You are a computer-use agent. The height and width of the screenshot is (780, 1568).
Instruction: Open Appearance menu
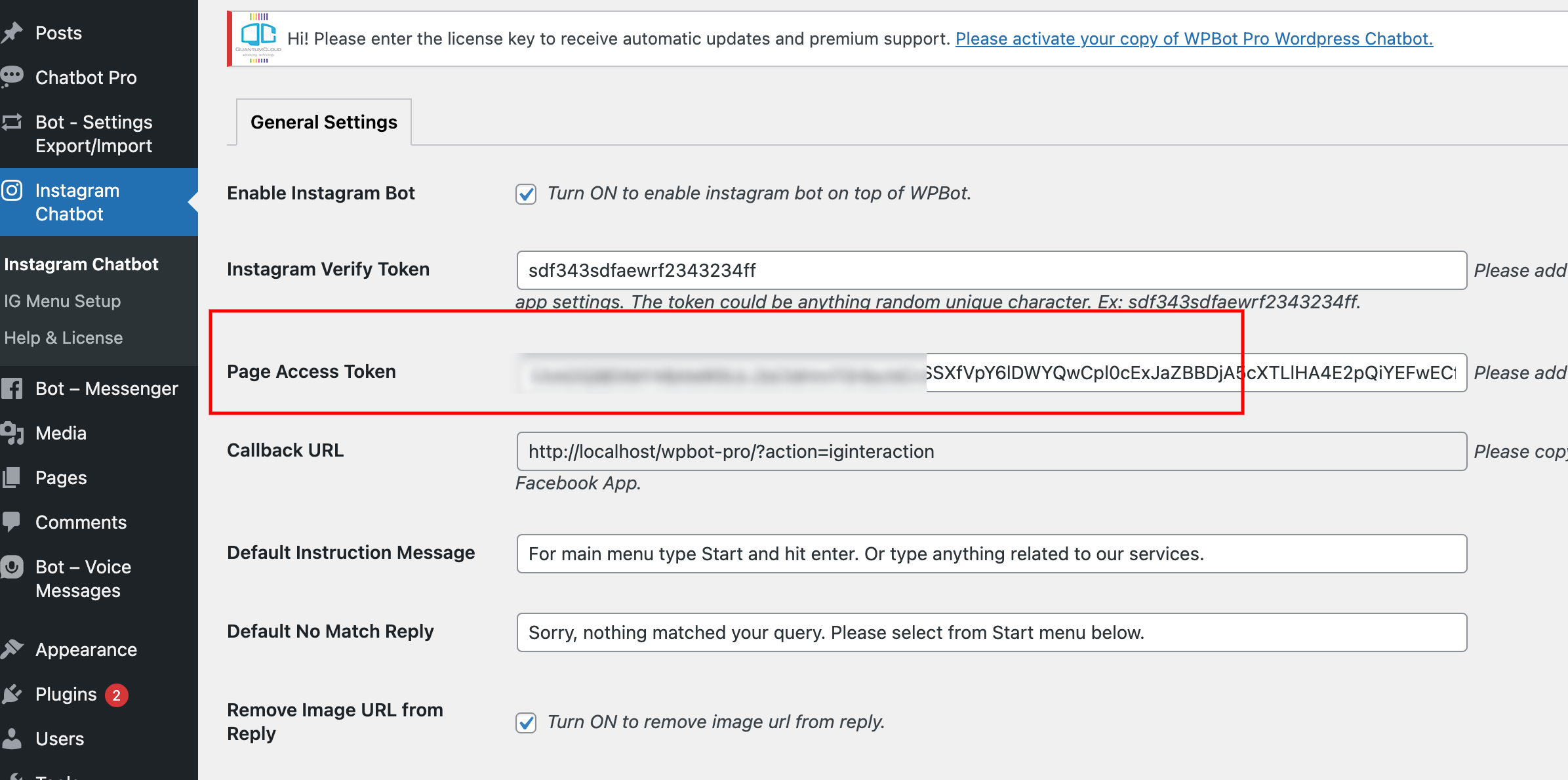86,649
